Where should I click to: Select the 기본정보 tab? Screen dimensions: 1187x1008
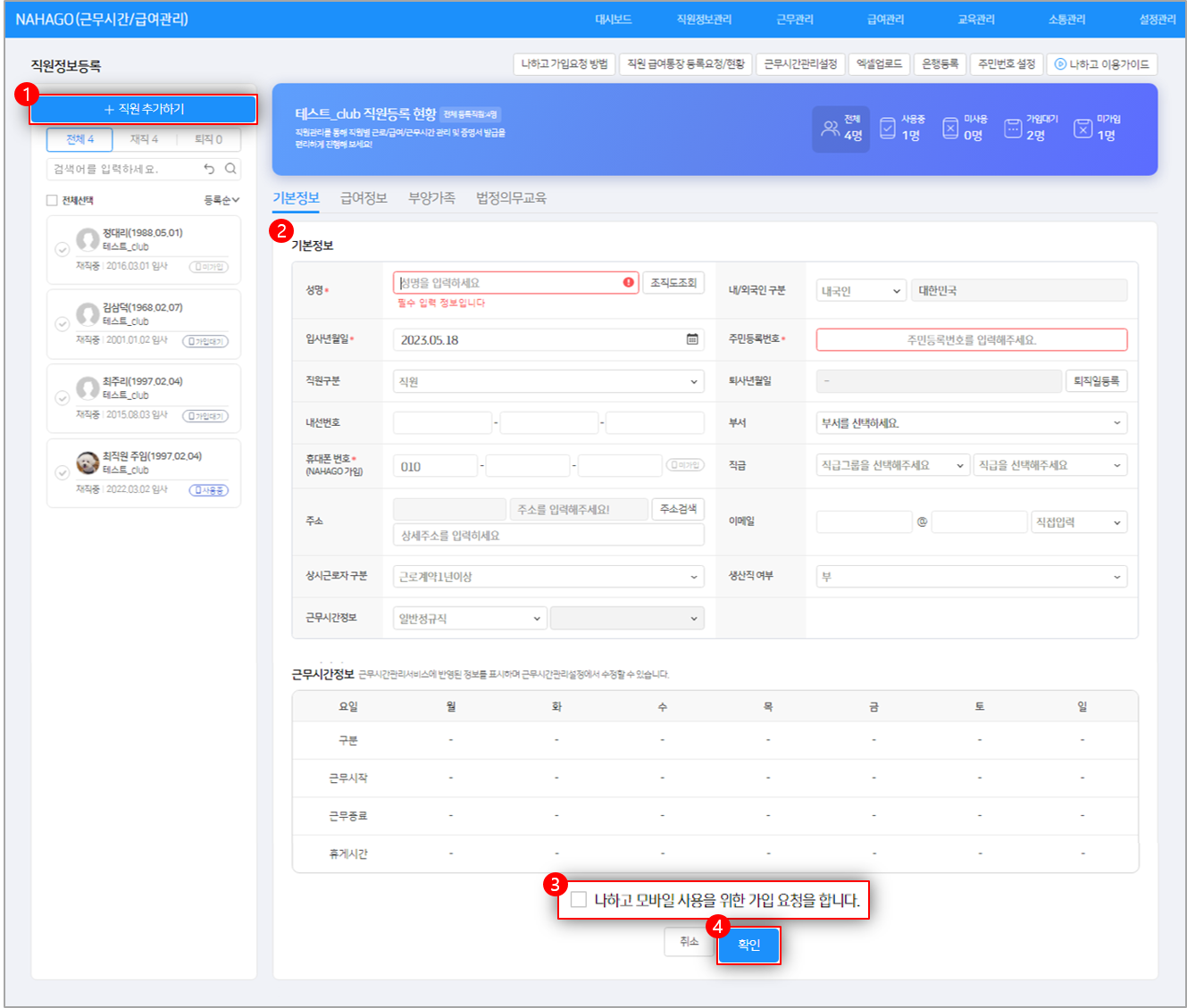coord(296,198)
